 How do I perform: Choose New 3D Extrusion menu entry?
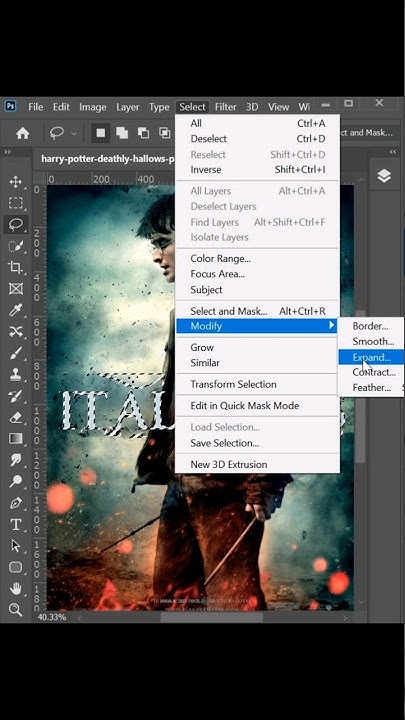click(x=258, y=464)
